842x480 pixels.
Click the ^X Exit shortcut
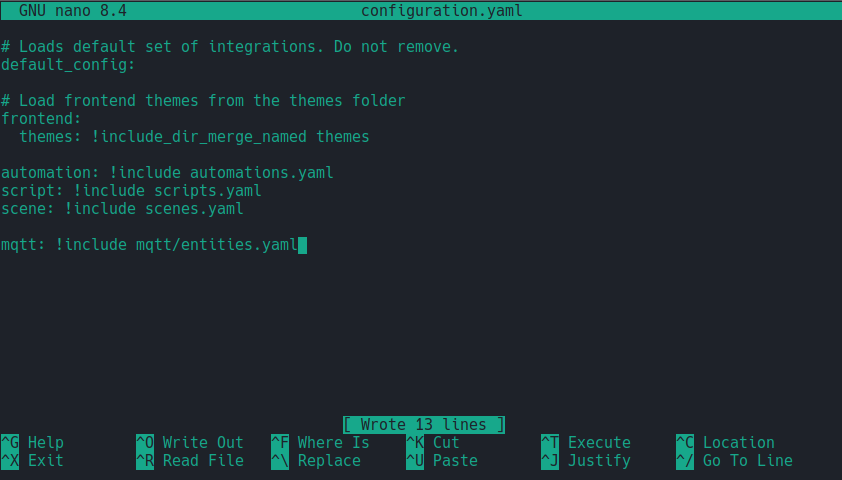[32, 461]
